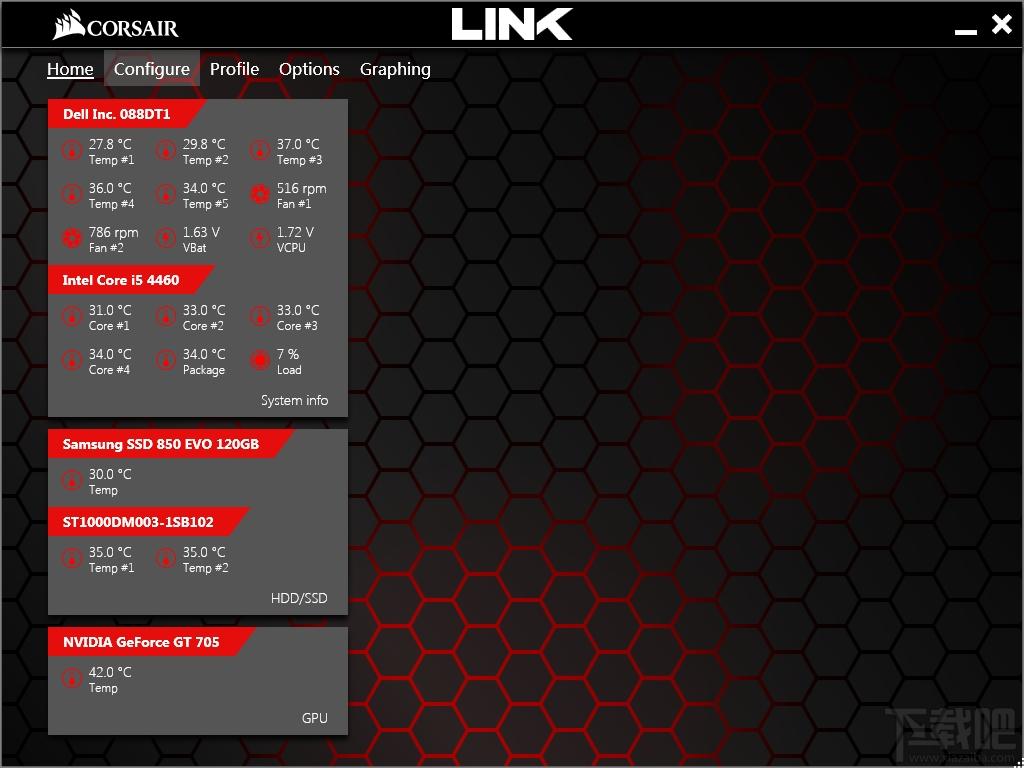Select the Fan #1 fan icon
Image resolution: width=1024 pixels, height=768 pixels.
(x=260, y=195)
